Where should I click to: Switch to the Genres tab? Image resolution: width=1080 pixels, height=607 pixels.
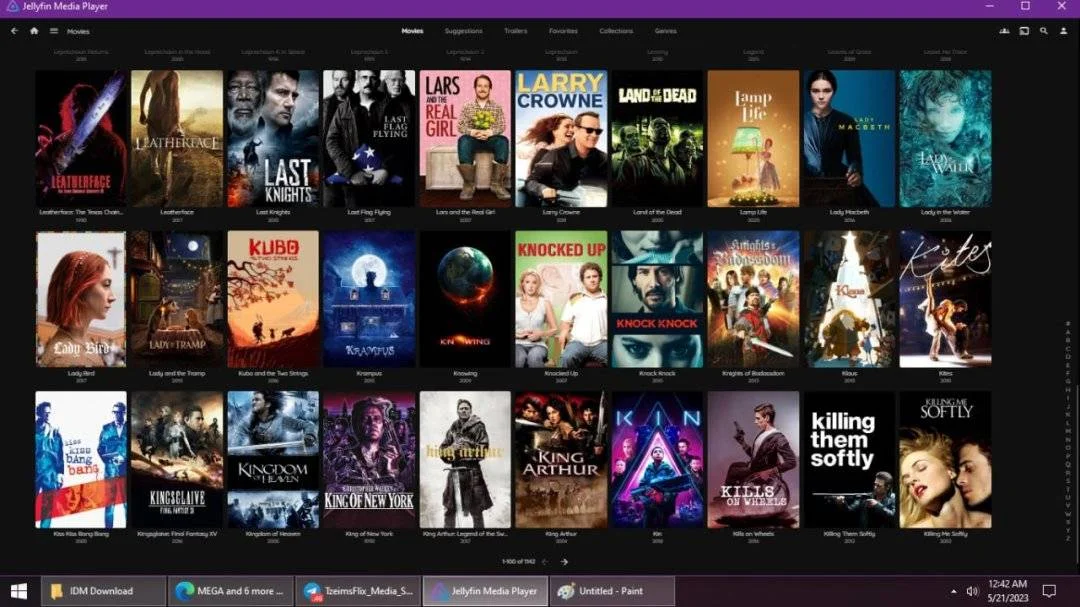(665, 31)
